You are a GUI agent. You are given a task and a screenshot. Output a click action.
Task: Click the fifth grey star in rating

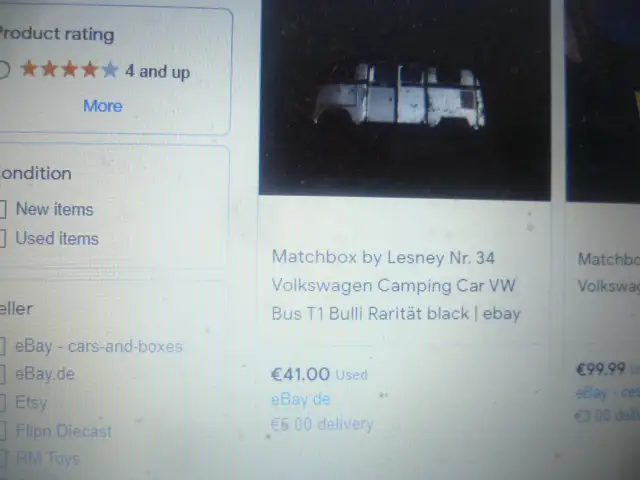[110, 70]
